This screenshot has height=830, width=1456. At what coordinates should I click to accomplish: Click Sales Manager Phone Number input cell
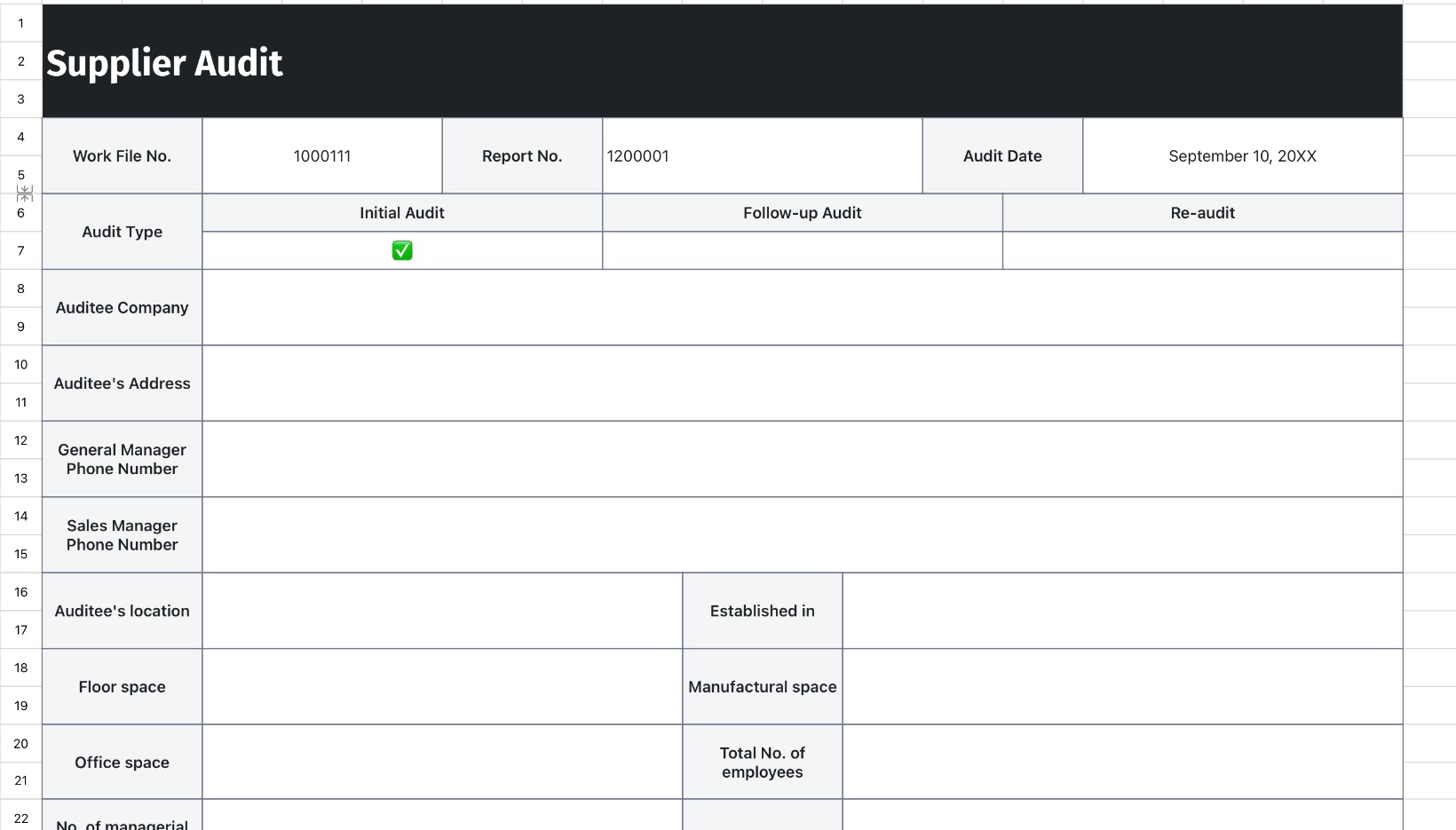[803, 535]
